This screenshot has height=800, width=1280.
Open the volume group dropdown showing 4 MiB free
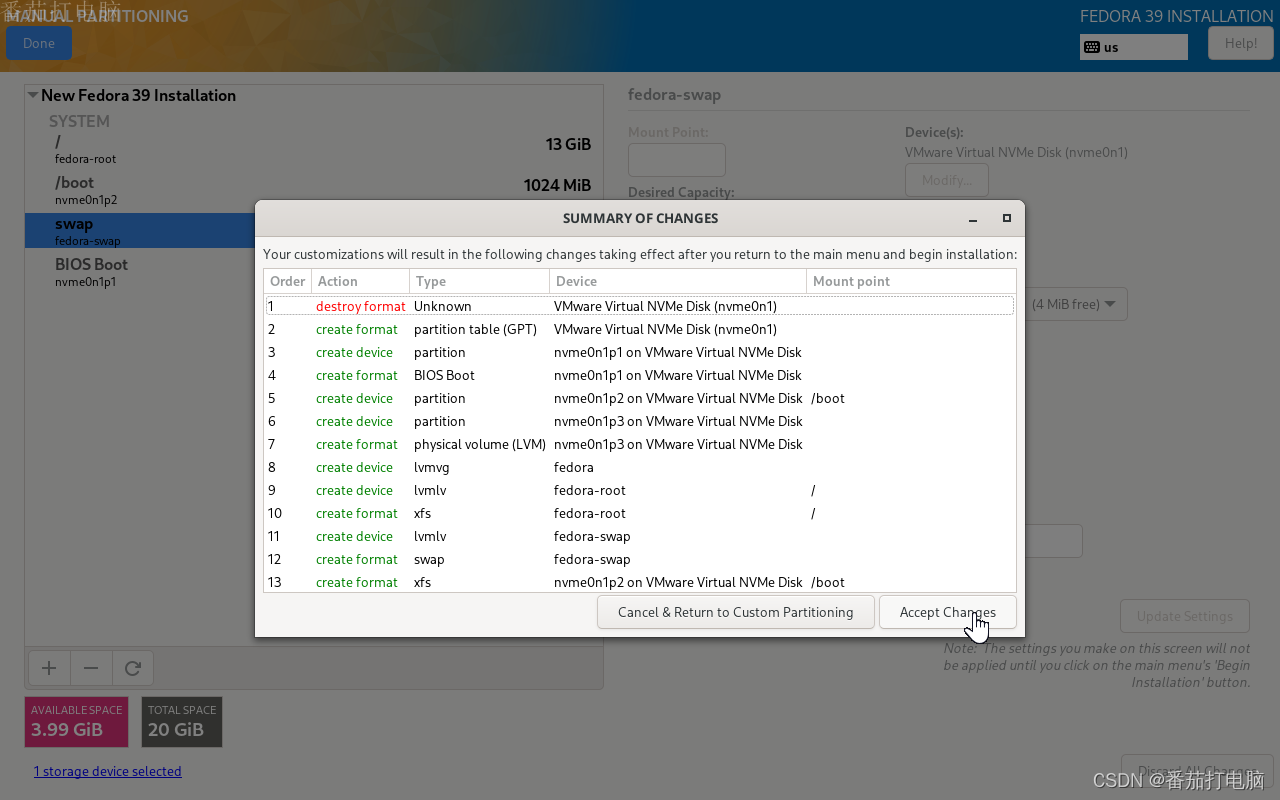pyautogui.click(x=1076, y=304)
